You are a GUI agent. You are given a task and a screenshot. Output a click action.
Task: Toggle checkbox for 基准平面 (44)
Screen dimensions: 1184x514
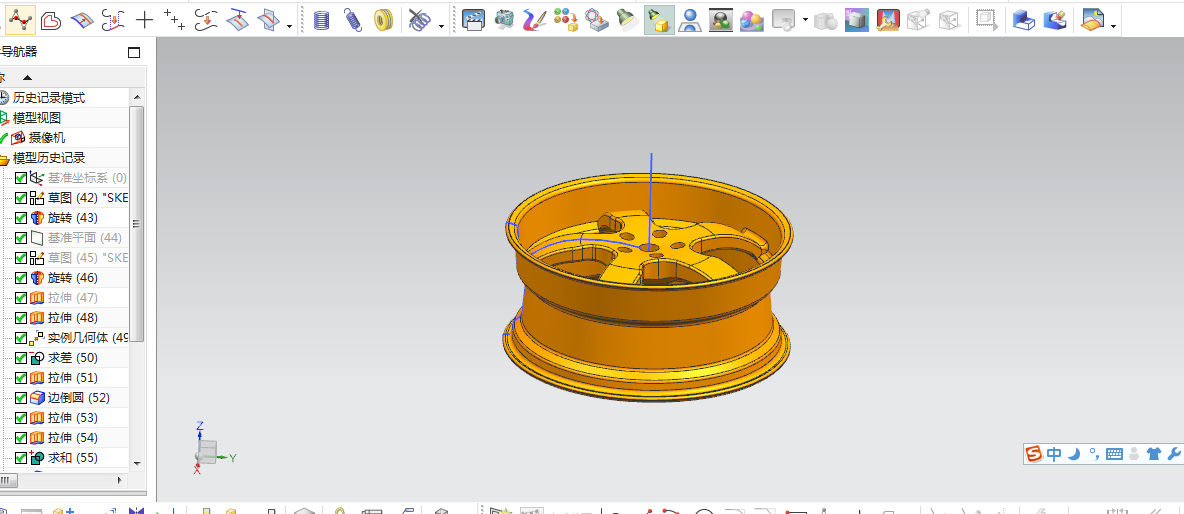pos(21,238)
